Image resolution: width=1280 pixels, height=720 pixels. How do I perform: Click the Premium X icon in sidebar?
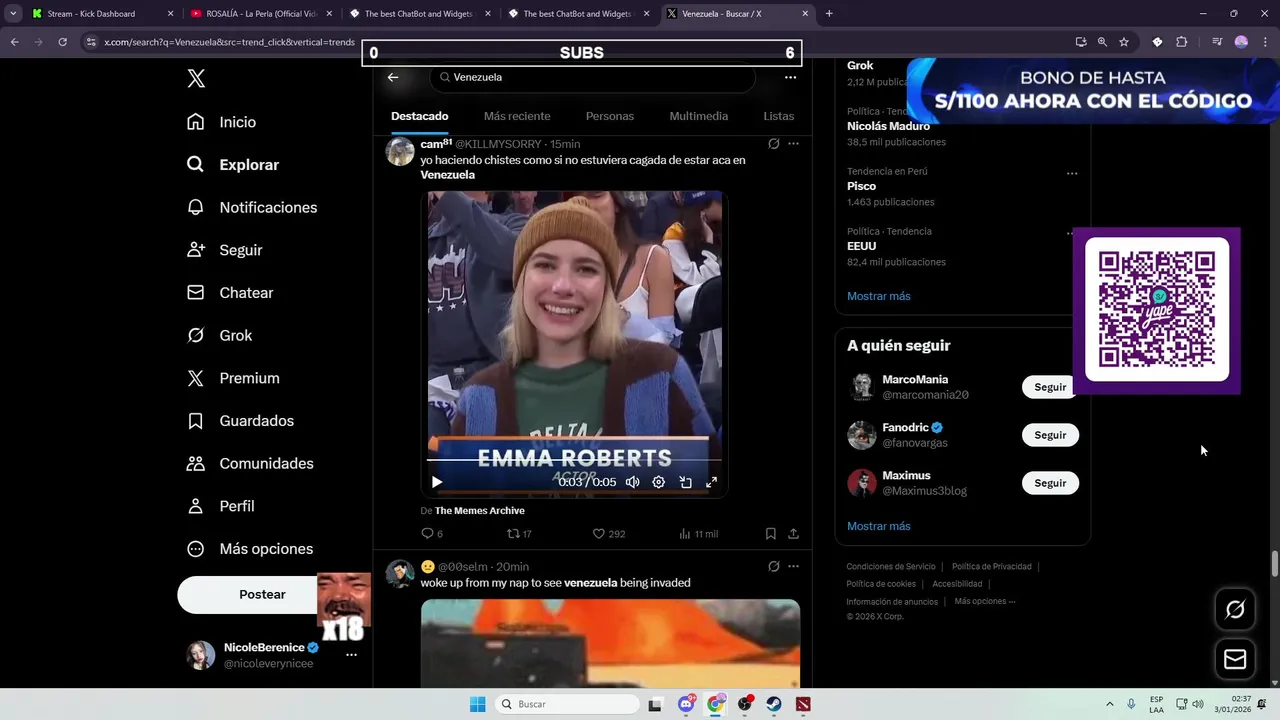tap(196, 378)
